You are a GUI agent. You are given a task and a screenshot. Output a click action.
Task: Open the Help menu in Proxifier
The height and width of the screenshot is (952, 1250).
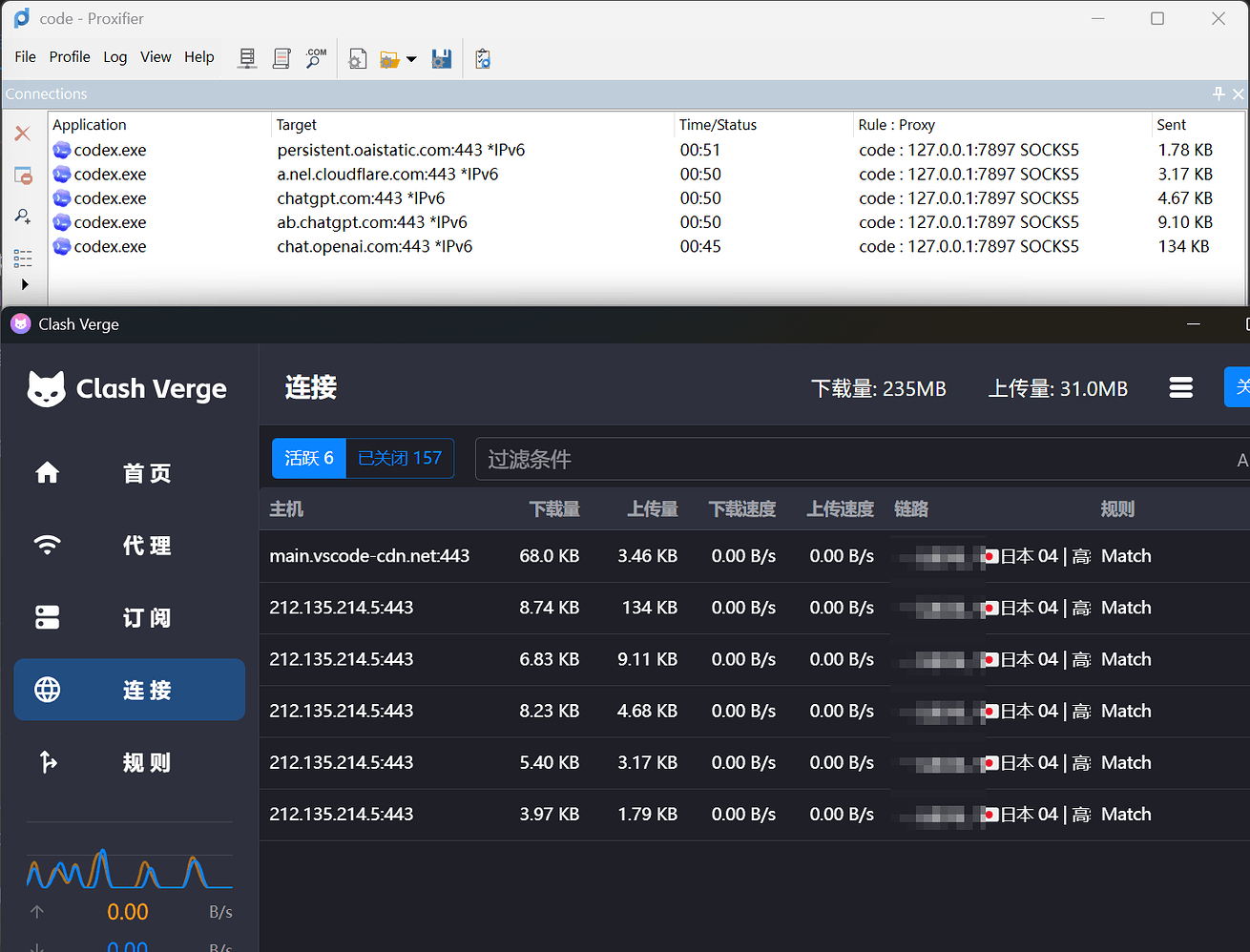click(199, 57)
